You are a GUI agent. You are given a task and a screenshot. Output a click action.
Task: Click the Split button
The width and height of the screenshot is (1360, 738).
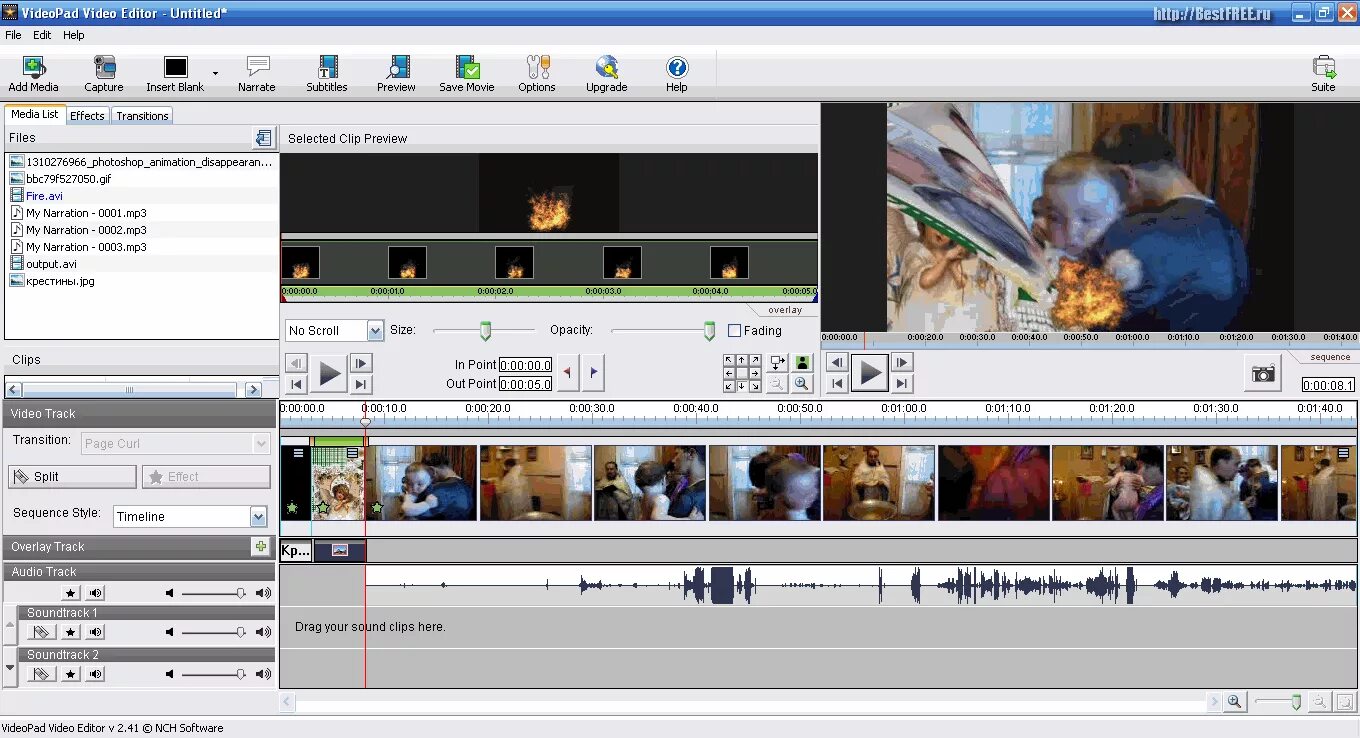73,476
